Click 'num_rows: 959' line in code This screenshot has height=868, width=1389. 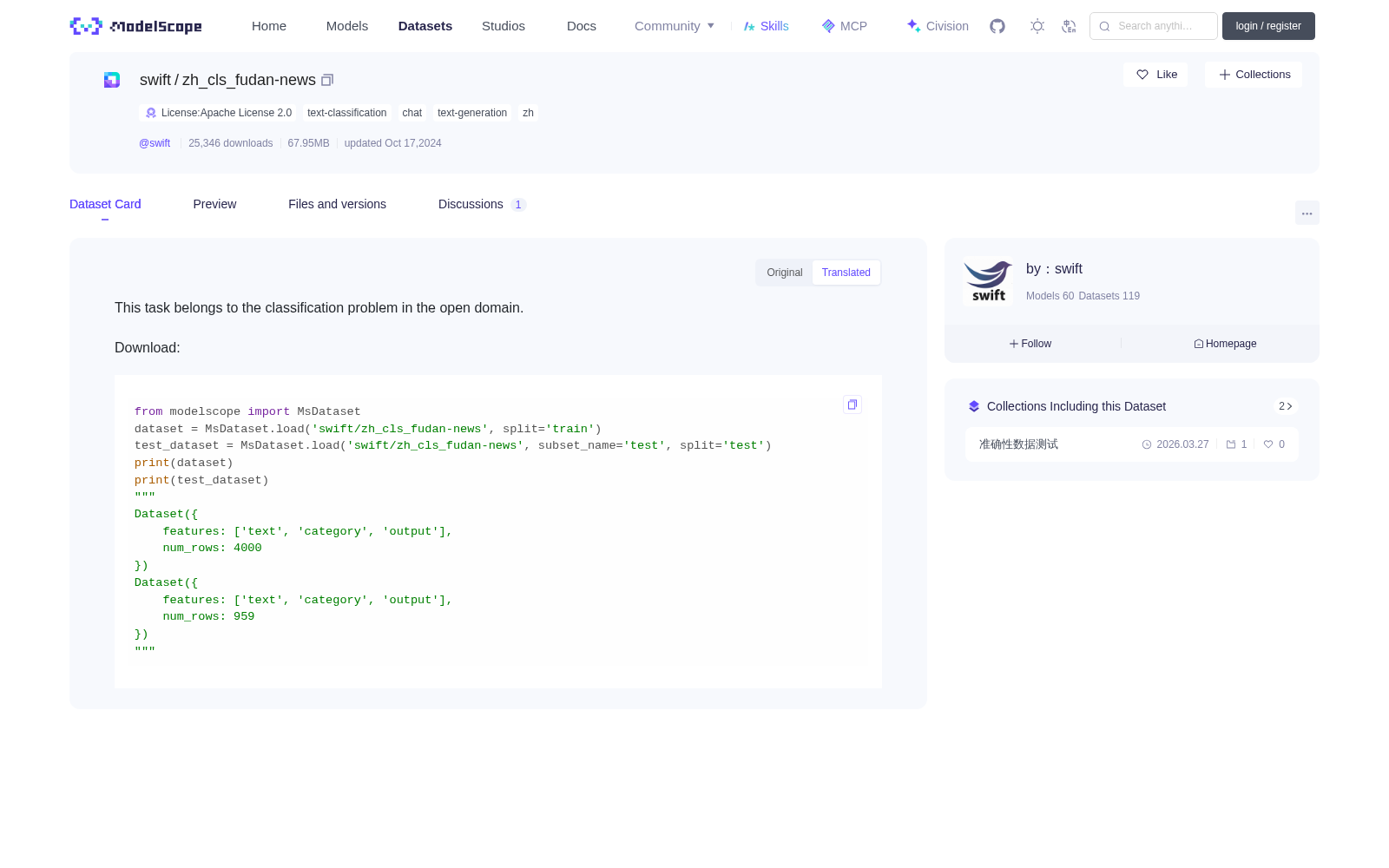(208, 616)
